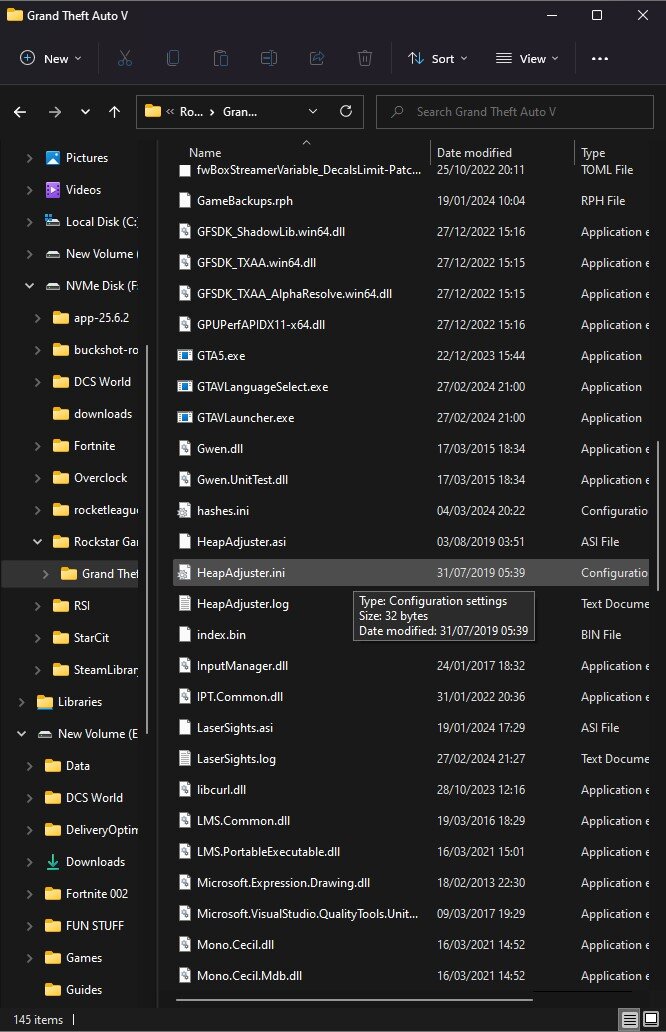666x1032 pixels.
Task: Click the Downloads green arrow icon
Action: point(53,862)
